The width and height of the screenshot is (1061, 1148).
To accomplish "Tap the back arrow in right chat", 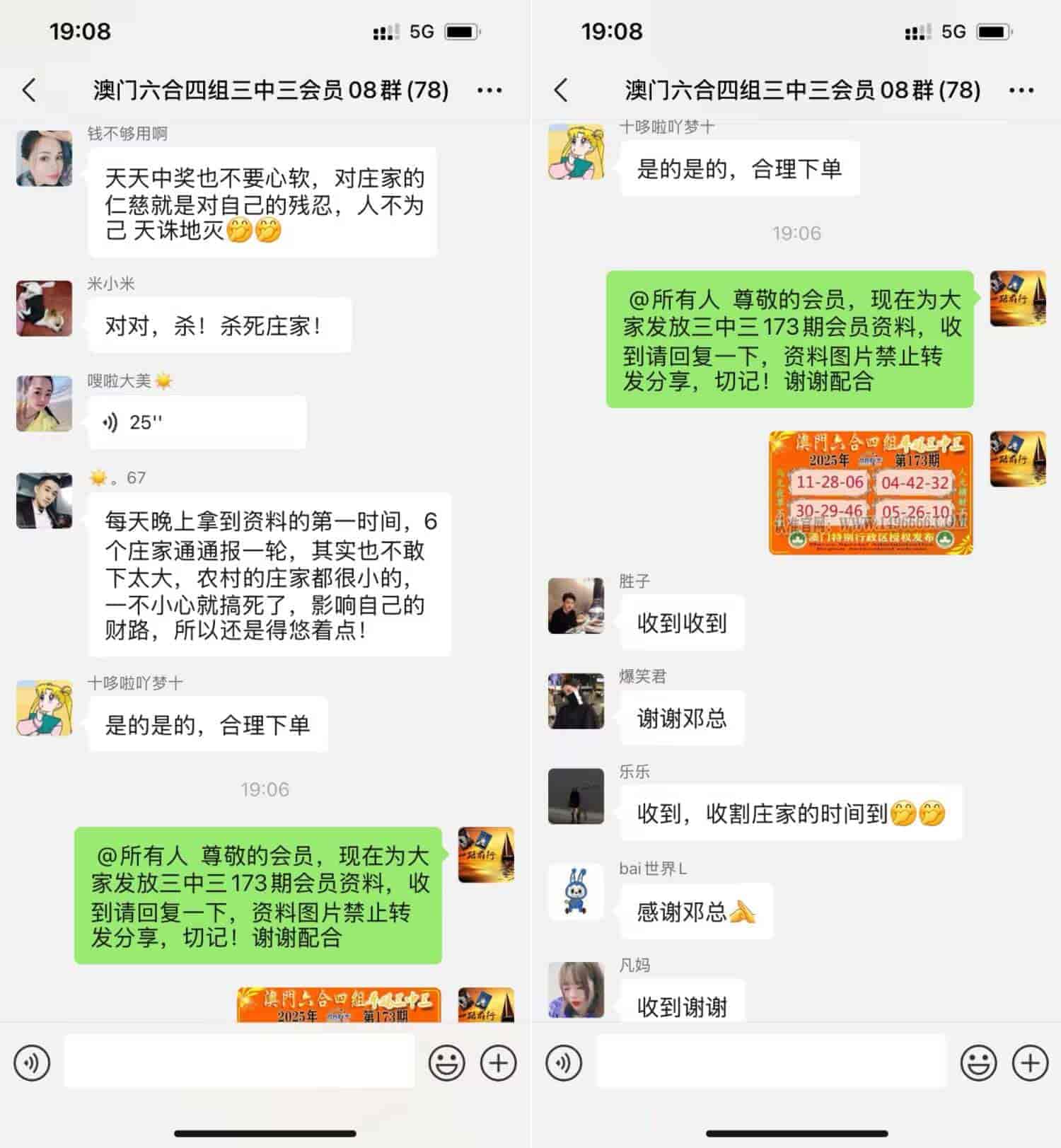I will click(561, 90).
